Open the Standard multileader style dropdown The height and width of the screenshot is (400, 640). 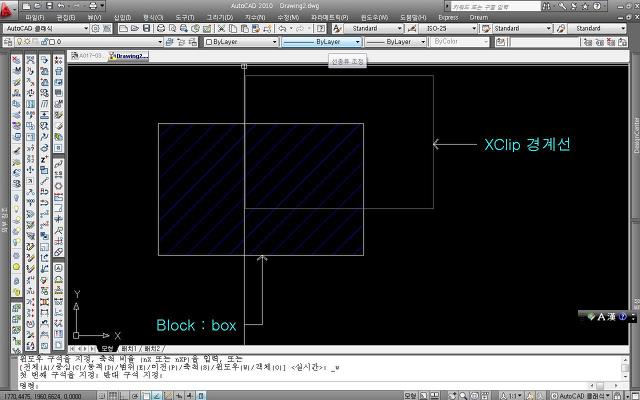[x=597, y=28]
